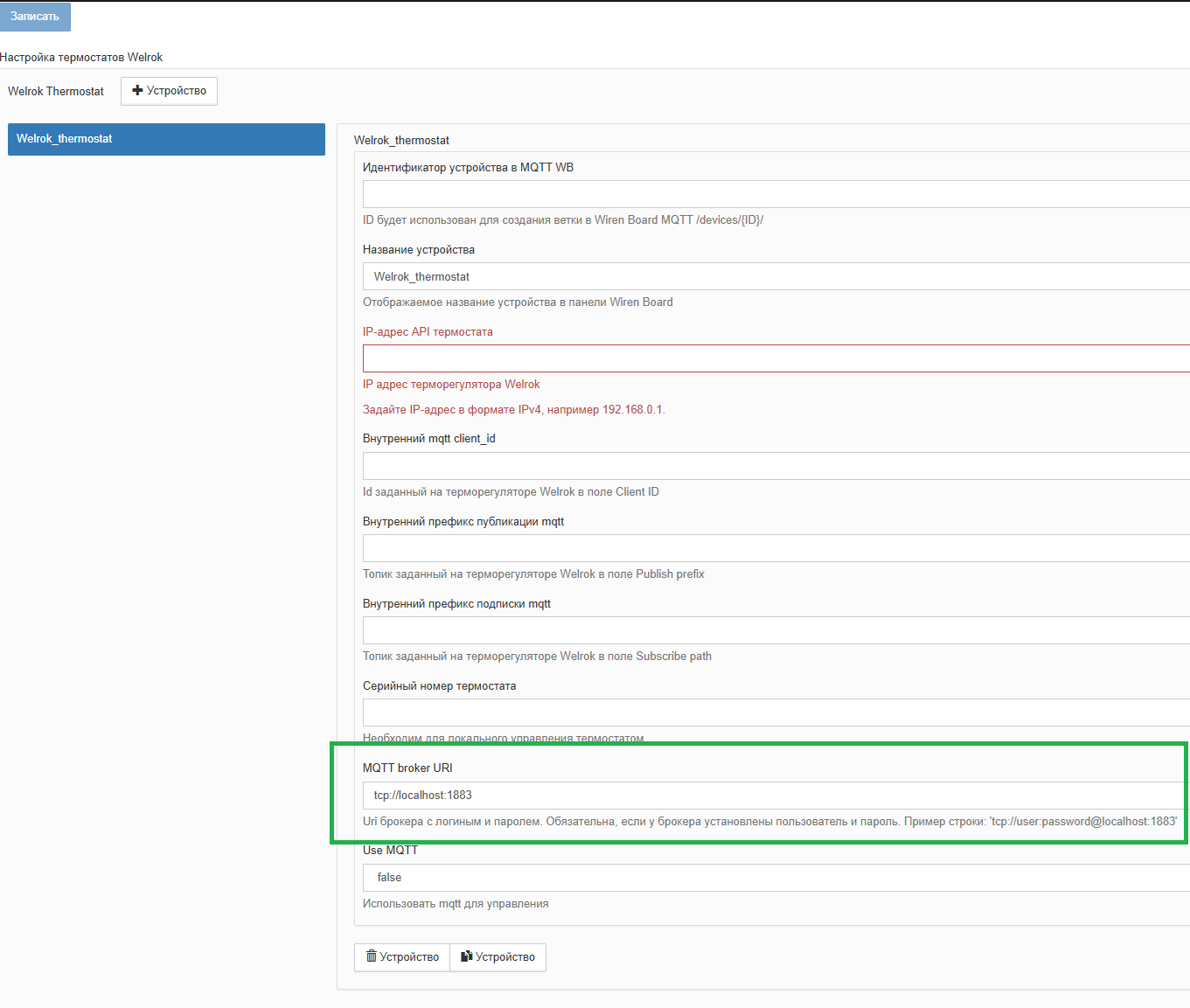Click trash icon to delete device
This screenshot has width=1190, height=1008.
[372, 956]
